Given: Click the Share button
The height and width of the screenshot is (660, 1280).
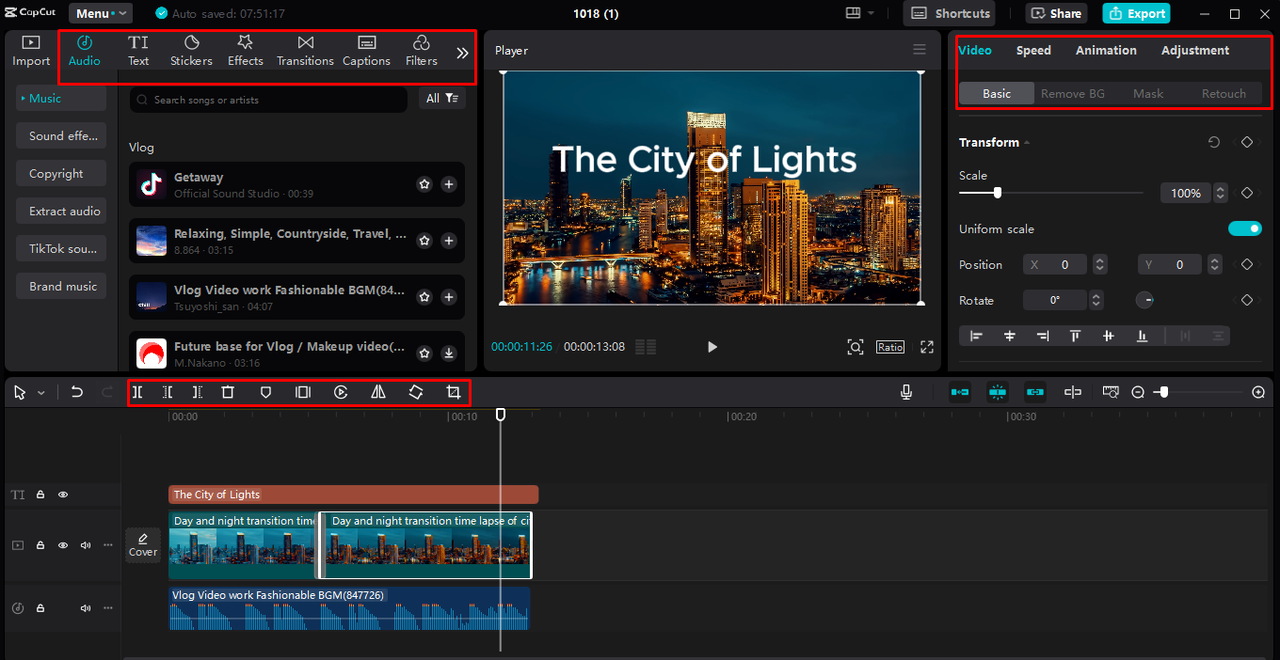Looking at the screenshot, I should [x=1056, y=14].
